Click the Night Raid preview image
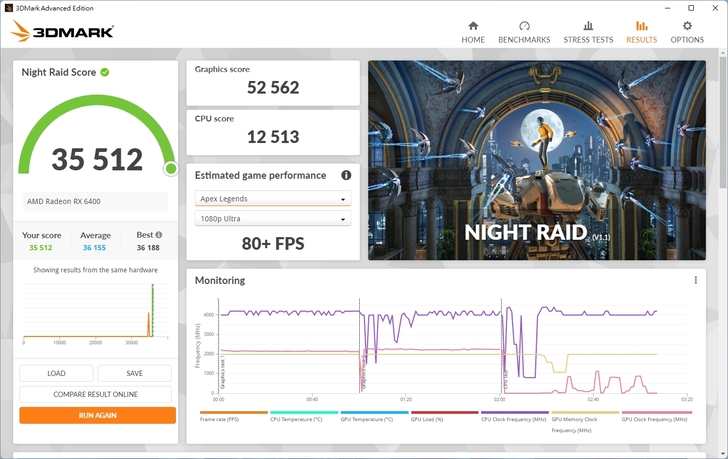This screenshot has height=459, width=728. pyautogui.click(x=537, y=160)
